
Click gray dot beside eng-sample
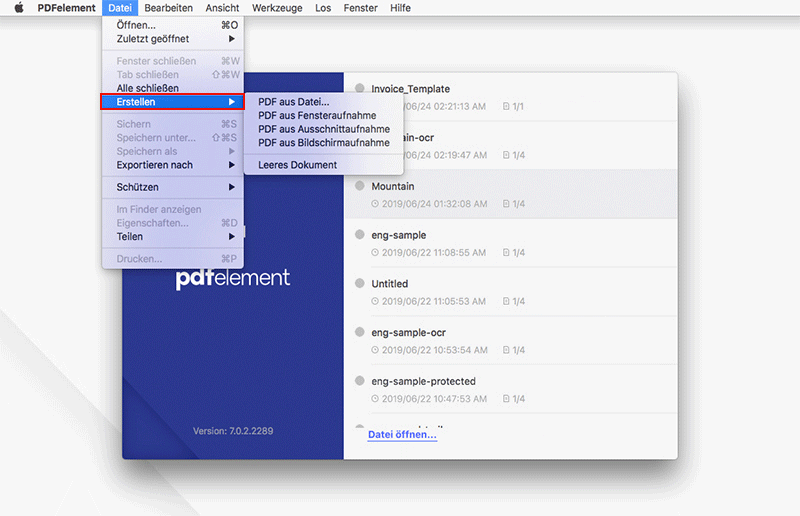pyautogui.click(x=360, y=234)
